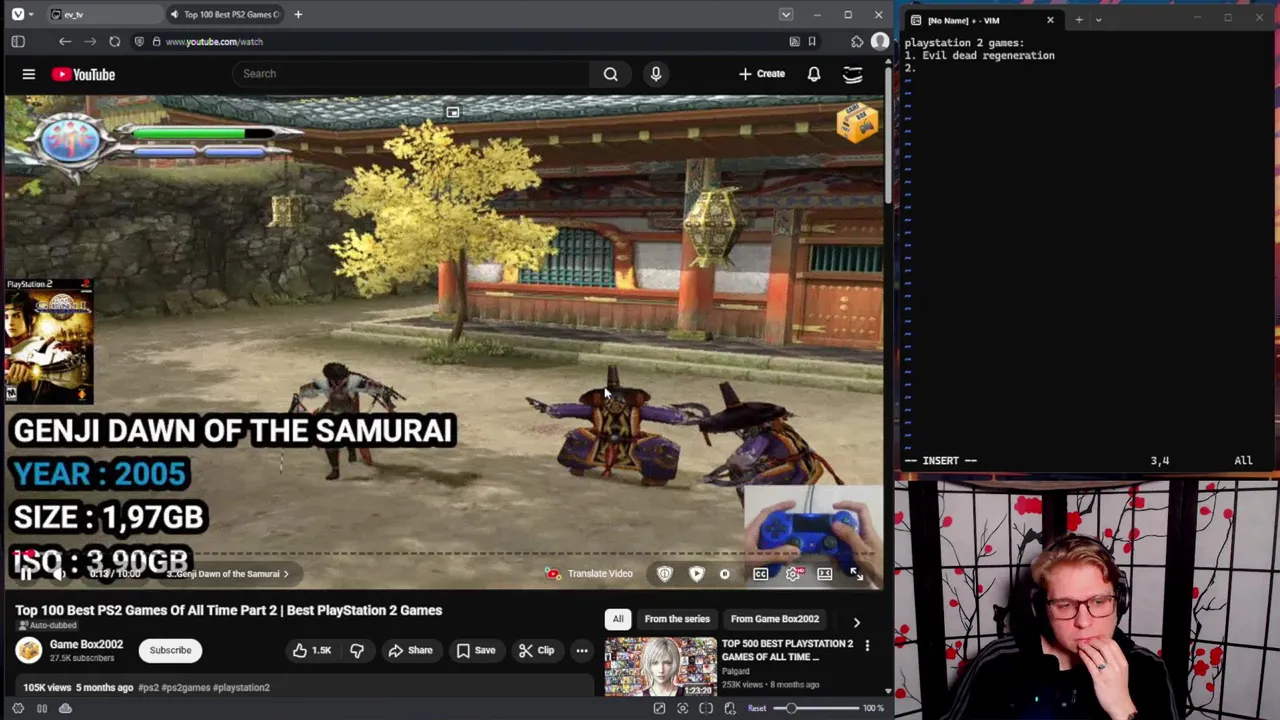Switch to the ev_tv browser tab
This screenshot has height=720, width=1280.
point(103,14)
